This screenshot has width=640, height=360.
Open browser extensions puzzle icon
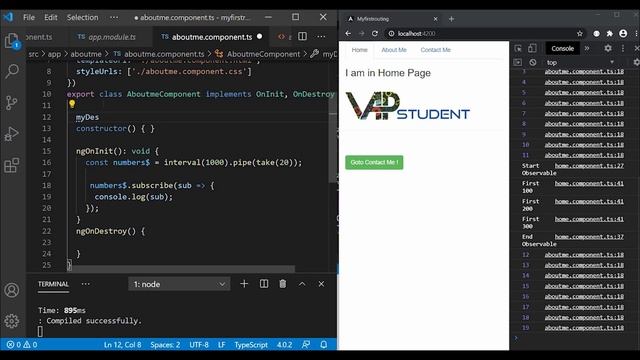point(610,33)
